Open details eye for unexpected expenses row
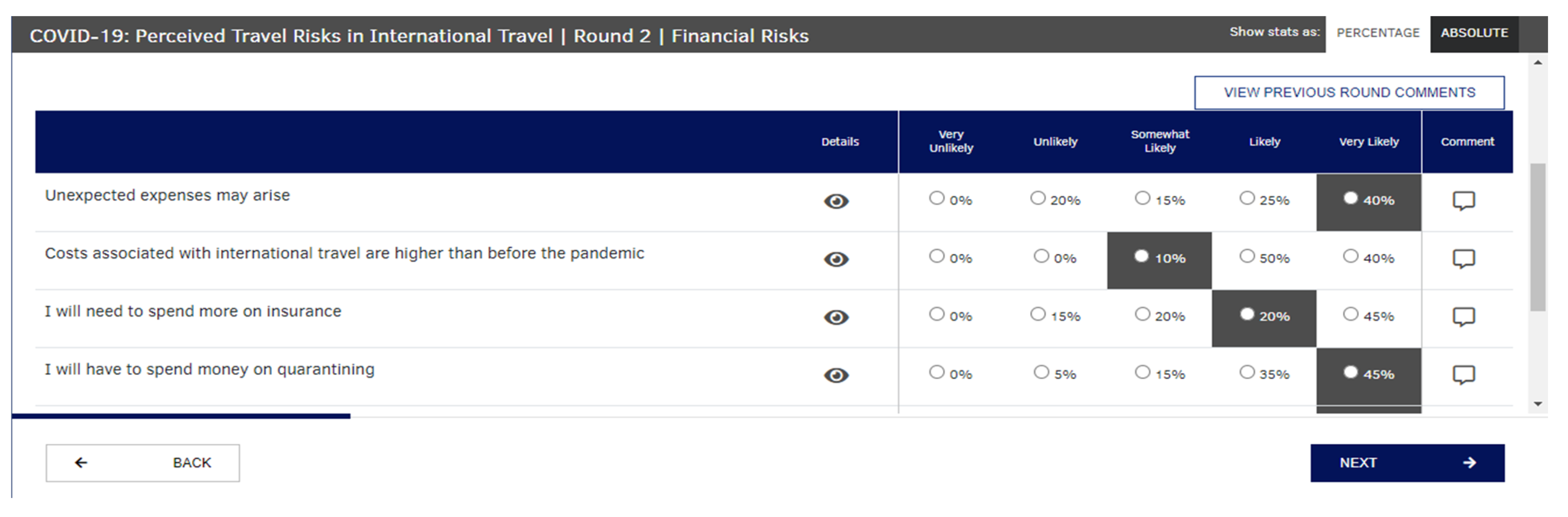This screenshot has height=517, width=1568. tap(836, 201)
